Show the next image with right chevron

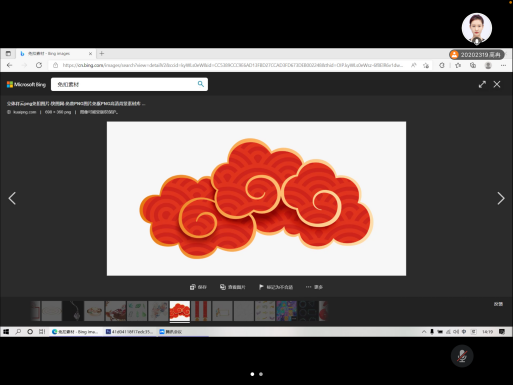[x=501, y=198]
